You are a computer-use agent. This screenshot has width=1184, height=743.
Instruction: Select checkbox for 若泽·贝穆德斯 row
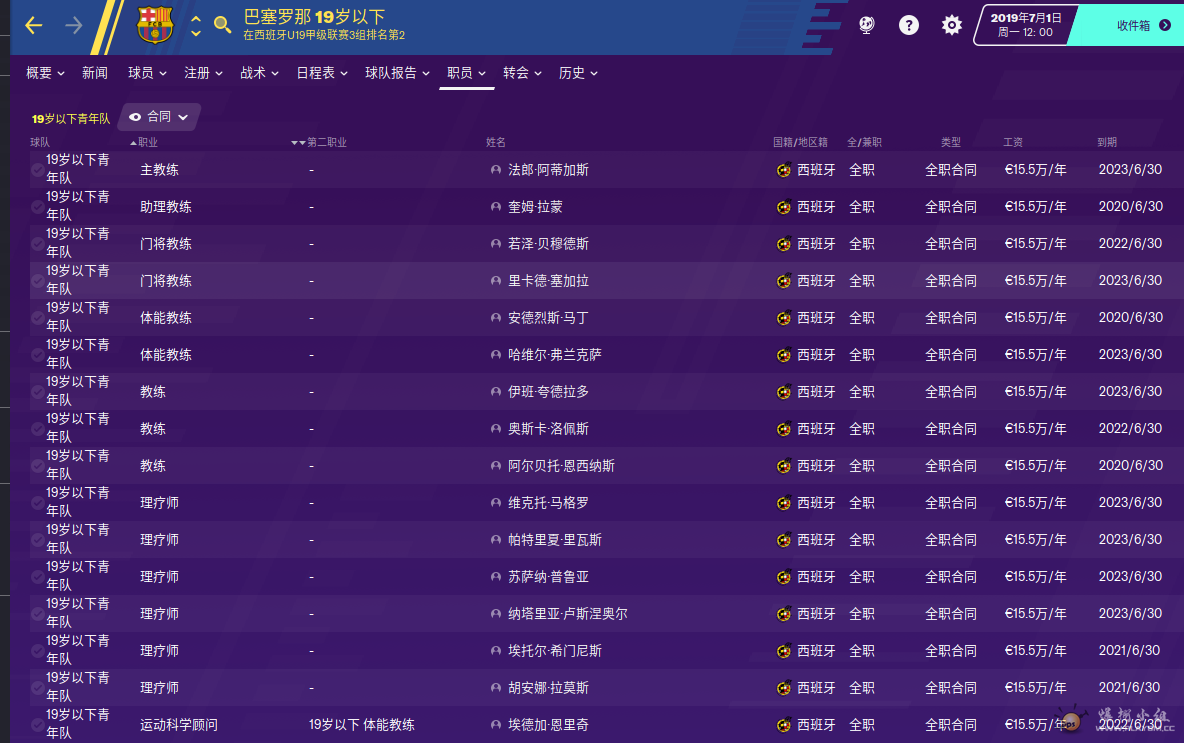point(37,244)
